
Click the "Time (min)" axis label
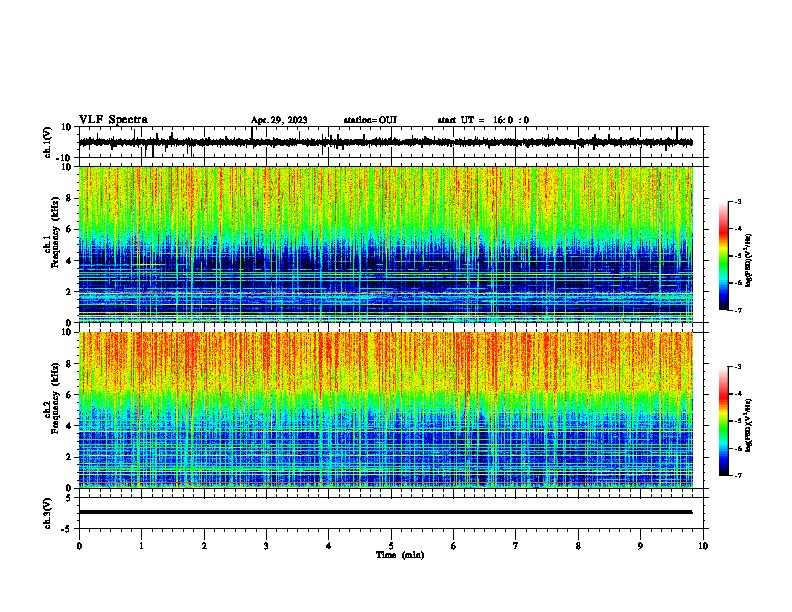[x=400, y=555]
